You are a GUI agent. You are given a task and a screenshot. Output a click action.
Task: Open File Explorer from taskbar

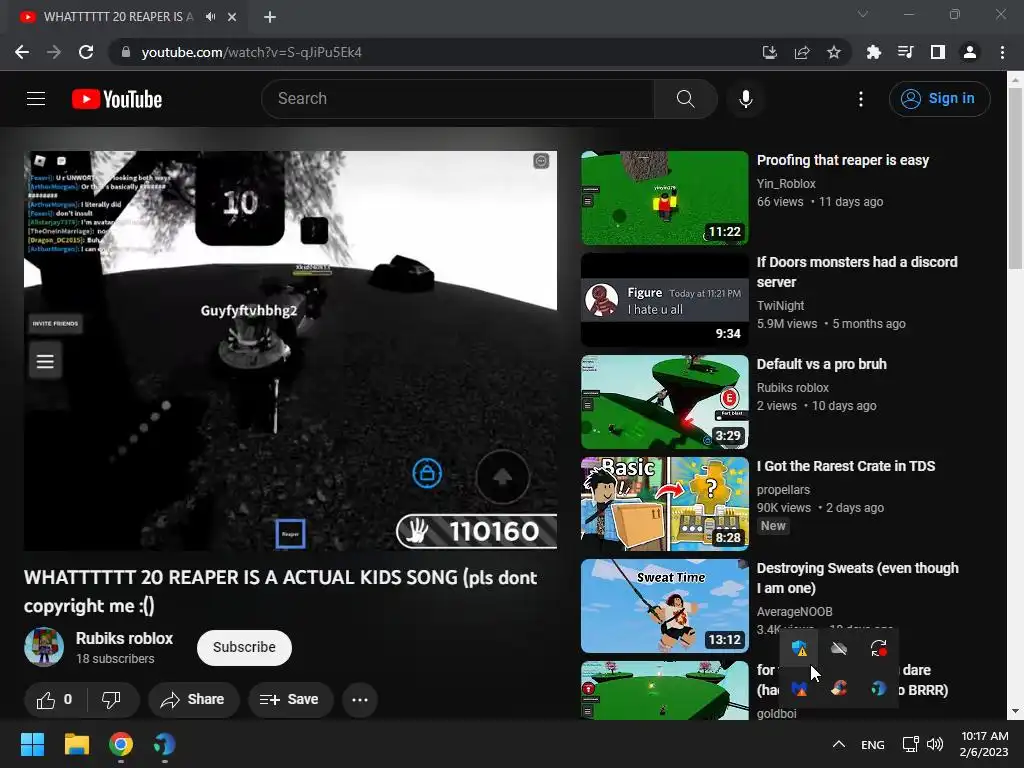(76, 744)
